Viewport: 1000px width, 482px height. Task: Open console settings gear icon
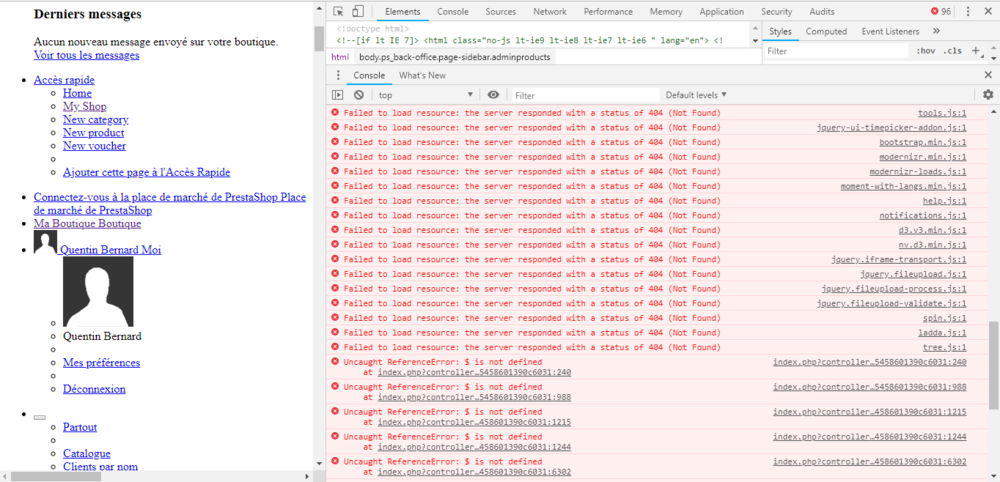pos(988,94)
